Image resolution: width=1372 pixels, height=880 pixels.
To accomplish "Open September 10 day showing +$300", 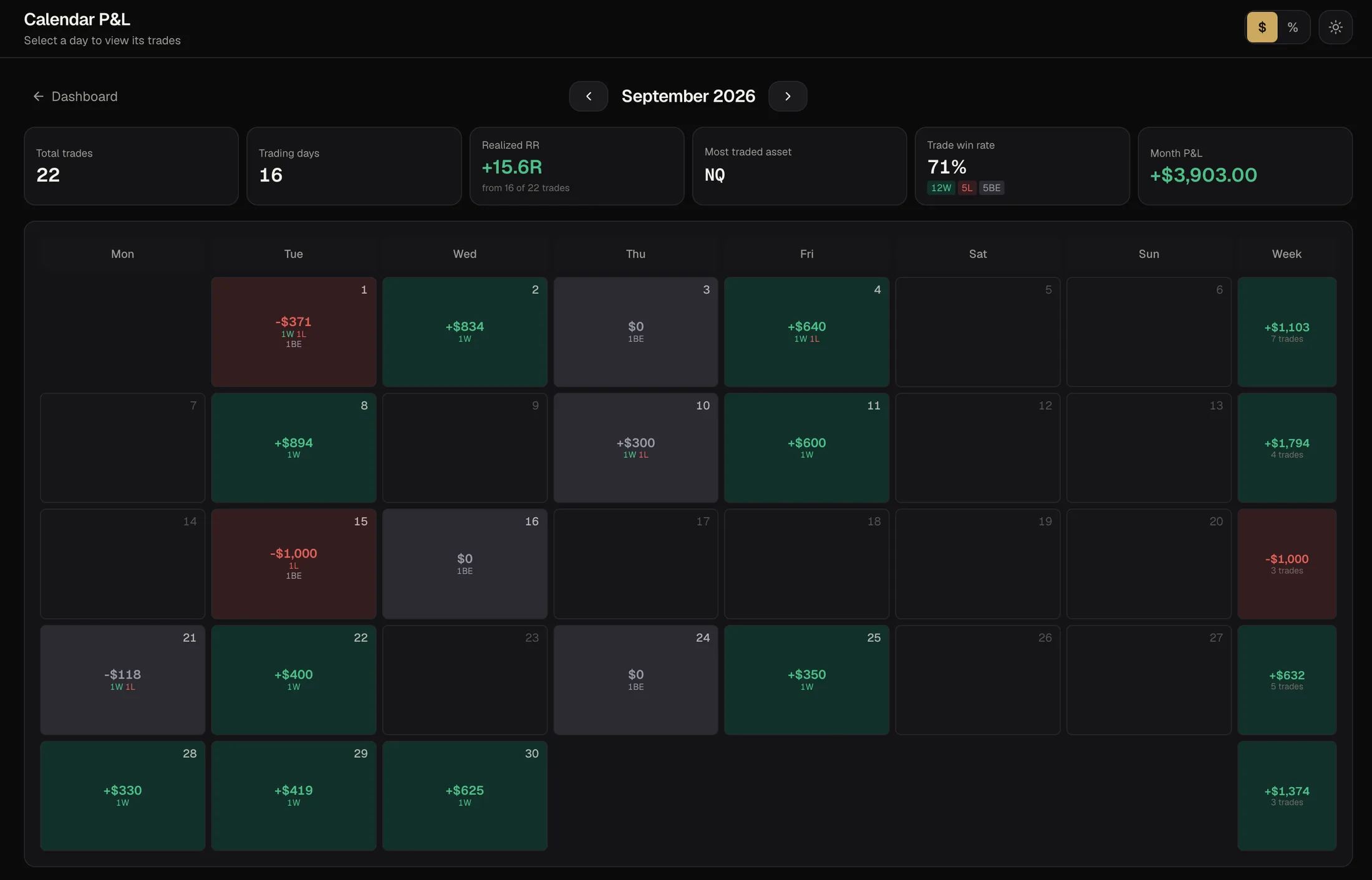I will (635, 448).
